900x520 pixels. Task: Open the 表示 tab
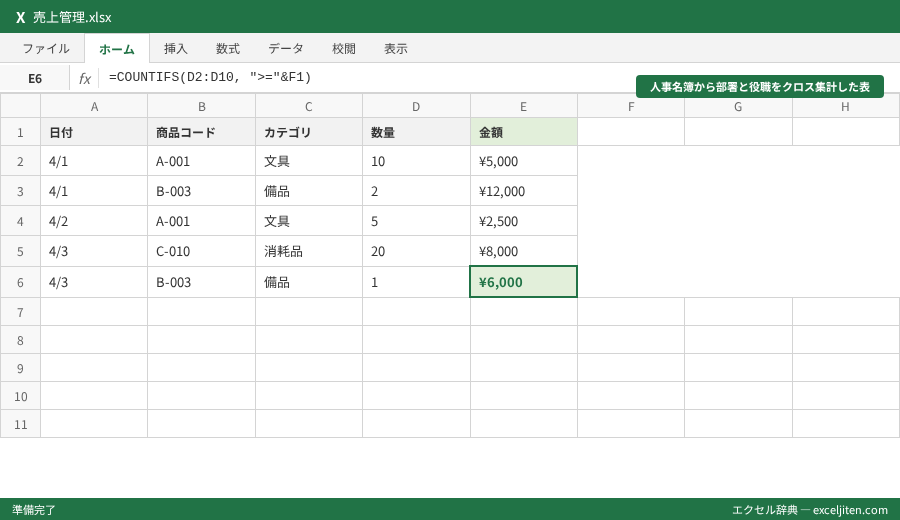coord(396,49)
